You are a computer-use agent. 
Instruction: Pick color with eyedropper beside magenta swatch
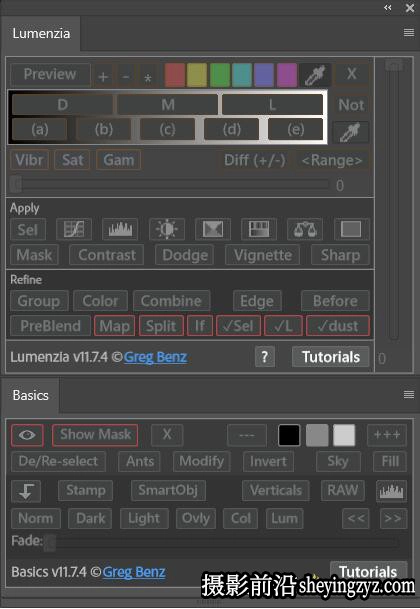tap(314, 75)
